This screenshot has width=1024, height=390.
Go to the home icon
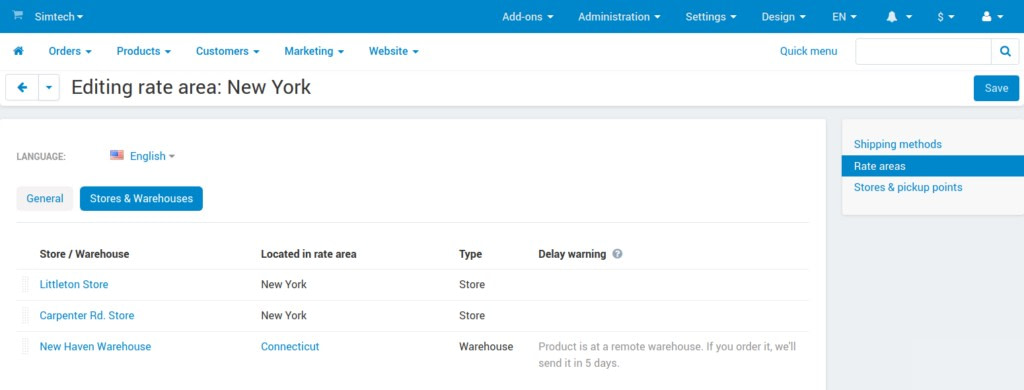tap(18, 51)
